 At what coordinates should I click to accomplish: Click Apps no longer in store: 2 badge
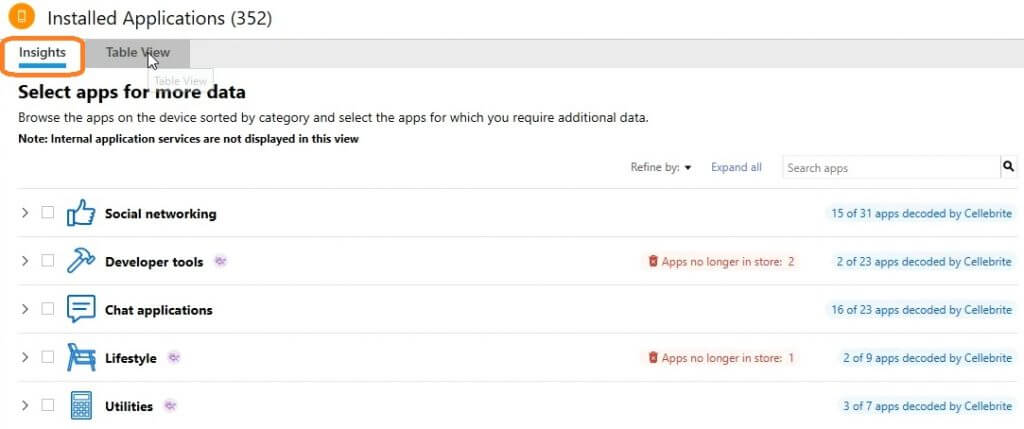coord(721,262)
